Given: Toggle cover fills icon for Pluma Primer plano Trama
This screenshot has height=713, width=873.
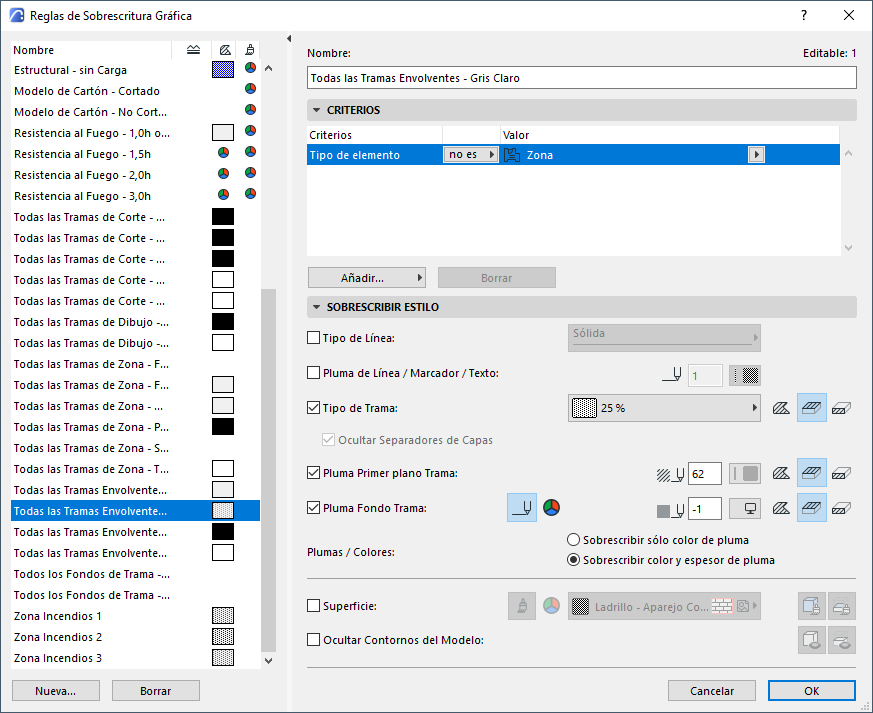Looking at the screenshot, I should click(812, 473).
